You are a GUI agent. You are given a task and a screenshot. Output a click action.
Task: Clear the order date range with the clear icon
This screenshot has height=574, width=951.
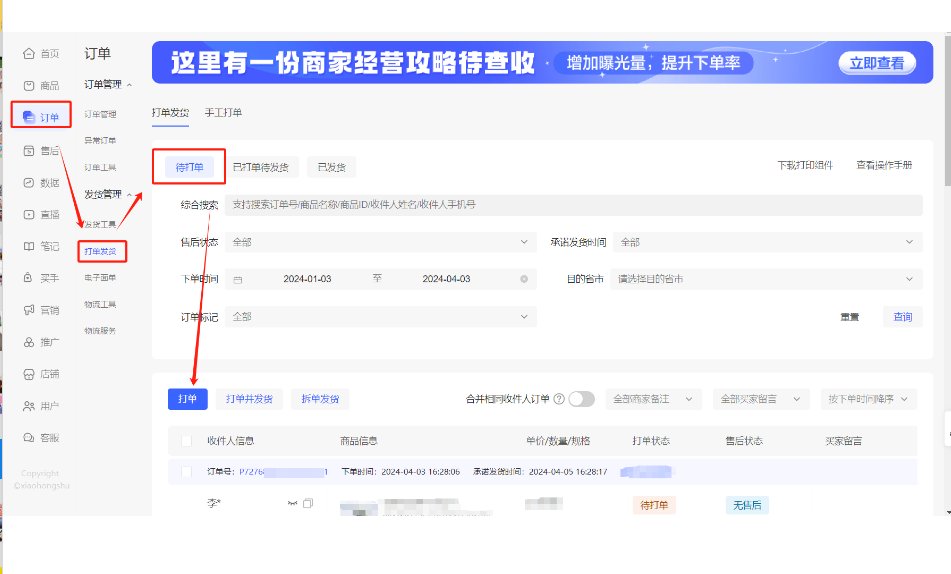point(524,279)
